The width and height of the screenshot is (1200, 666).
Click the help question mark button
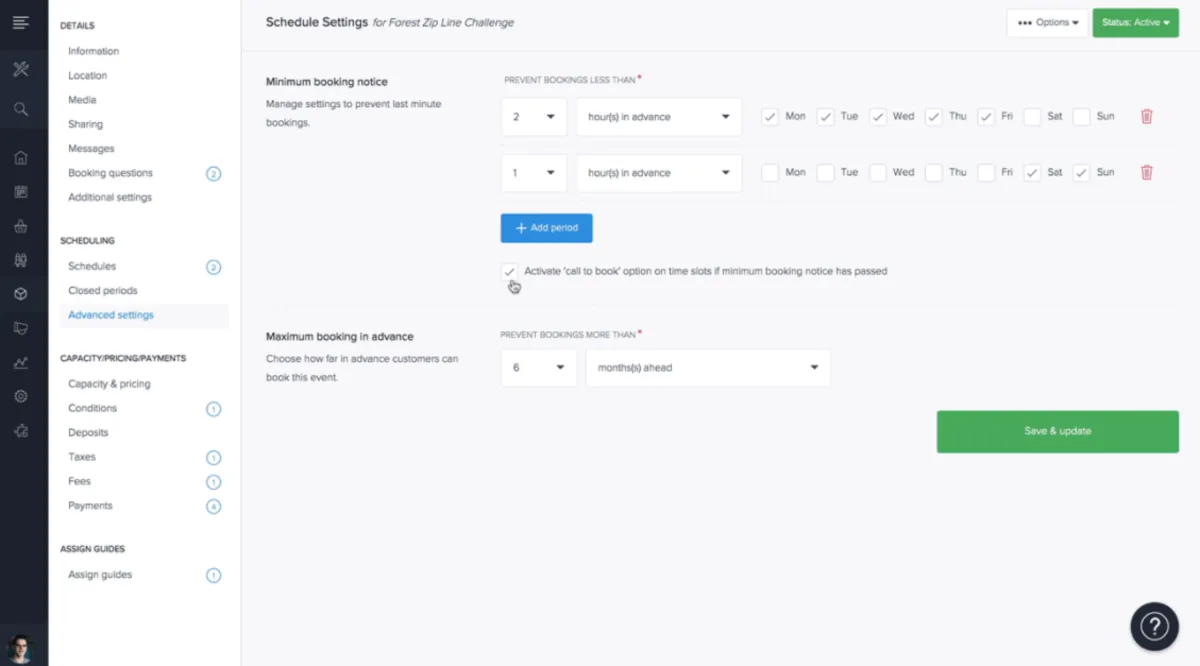(1154, 627)
